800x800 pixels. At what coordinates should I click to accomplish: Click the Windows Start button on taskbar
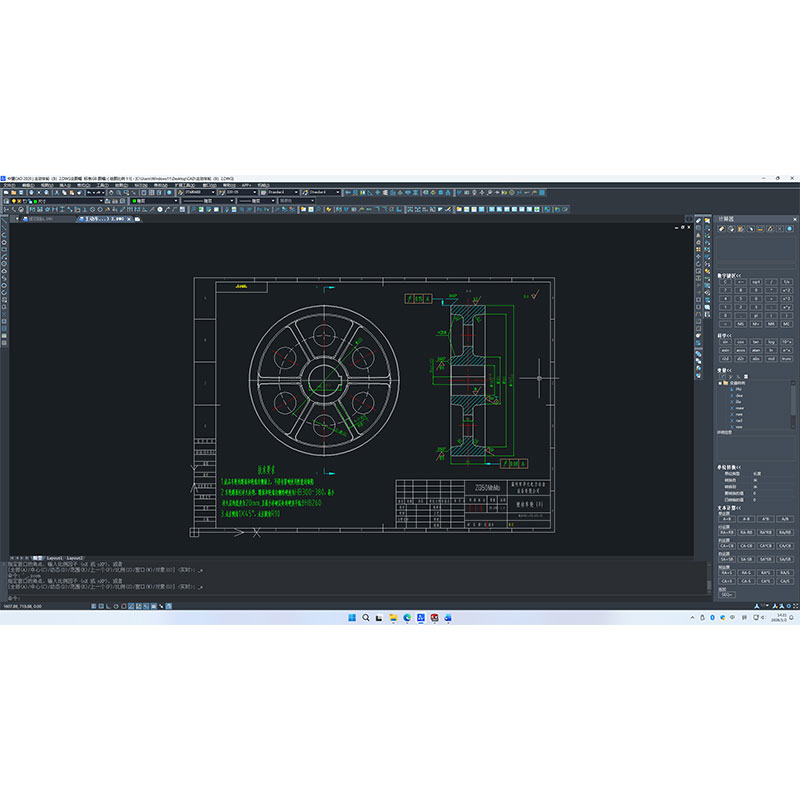click(x=352, y=618)
